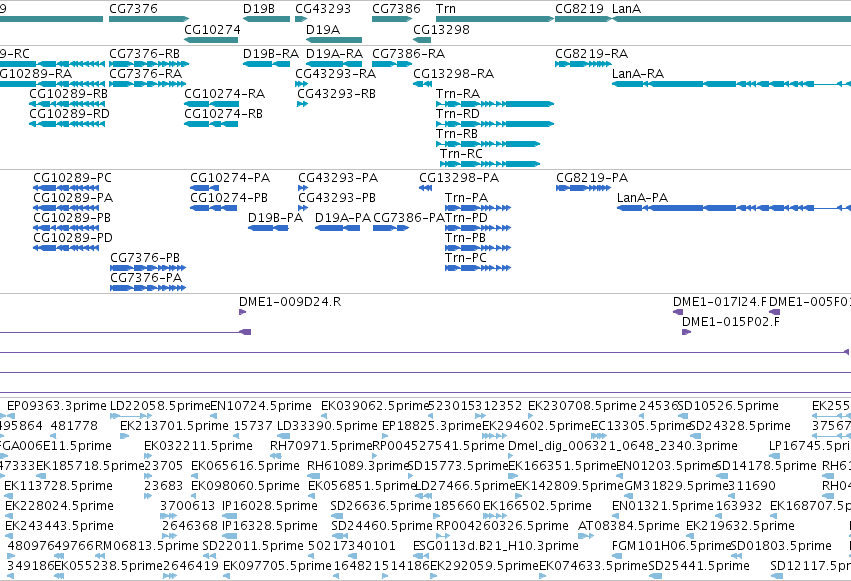The height and width of the screenshot is (581, 851).
Task: Click EST EK213701.5prime
Action: 174,426
